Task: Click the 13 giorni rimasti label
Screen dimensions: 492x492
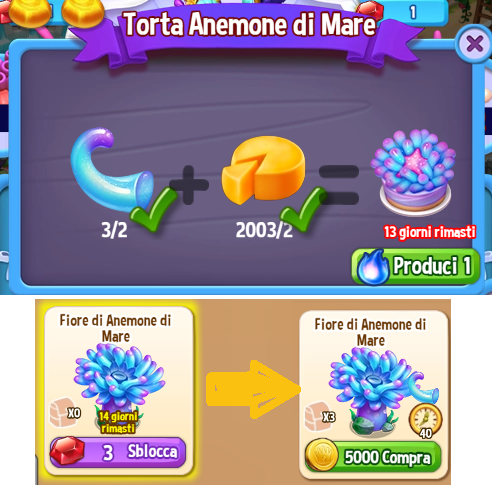Action: 429,232
